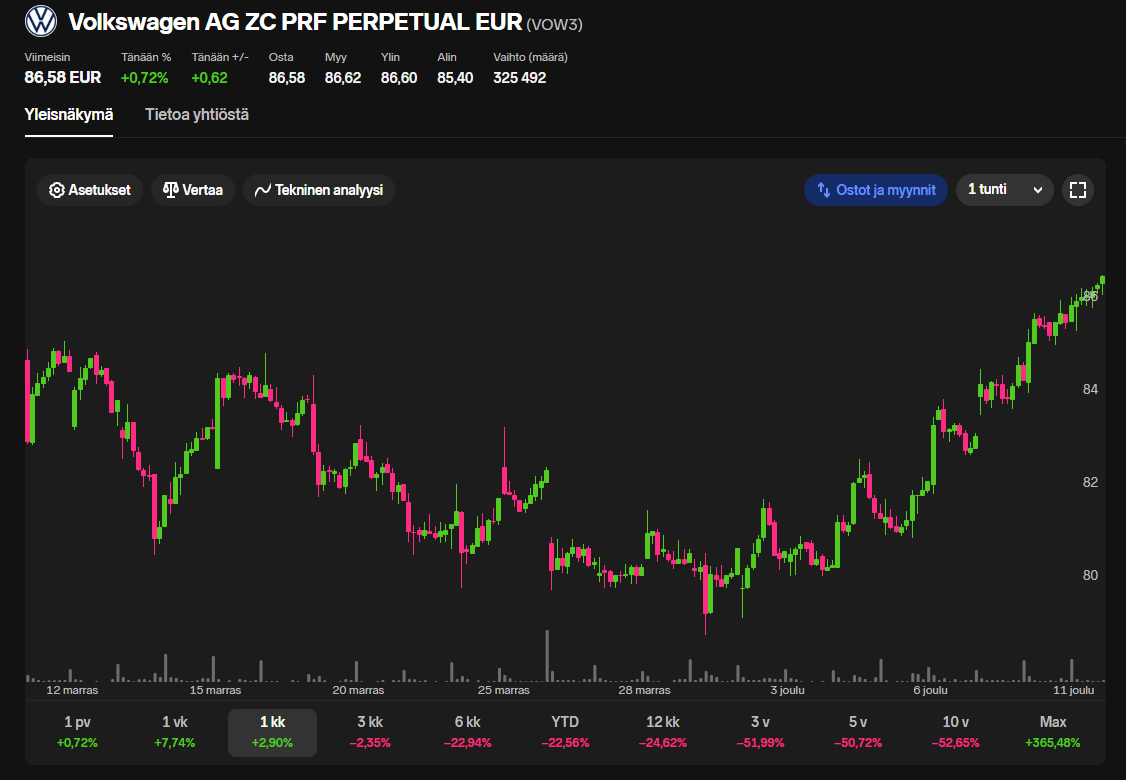Image resolution: width=1126 pixels, height=780 pixels.
Task: Open chart settings via Asetukset gear
Action: coord(57,190)
